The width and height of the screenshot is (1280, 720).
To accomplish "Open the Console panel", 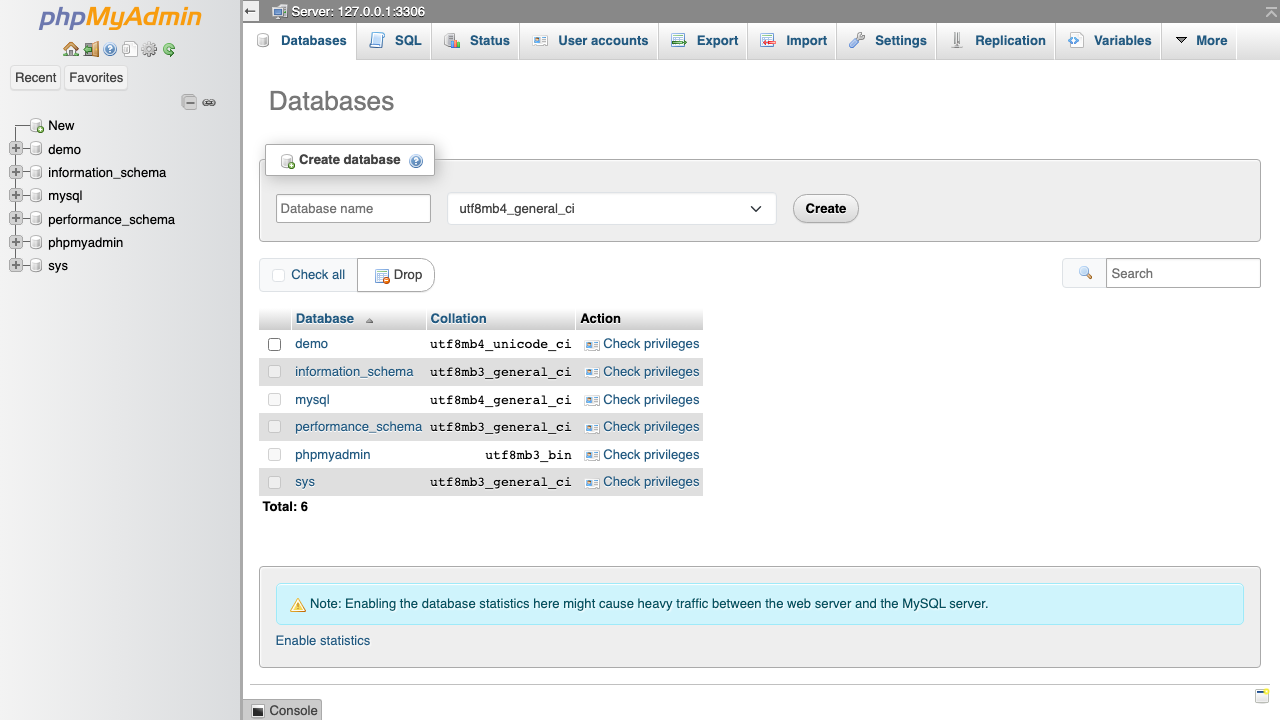I will (283, 710).
